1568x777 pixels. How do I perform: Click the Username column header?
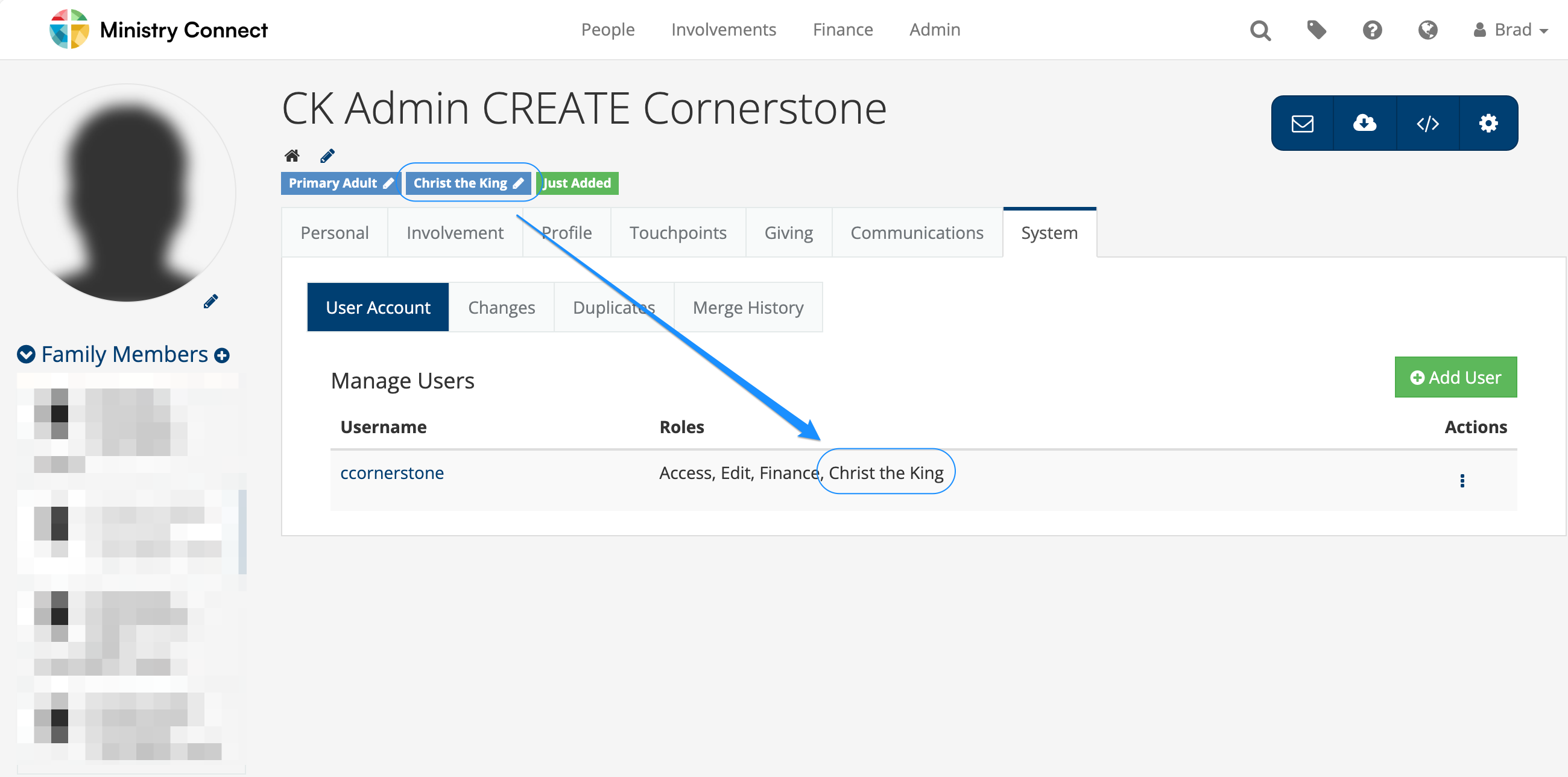(x=383, y=427)
